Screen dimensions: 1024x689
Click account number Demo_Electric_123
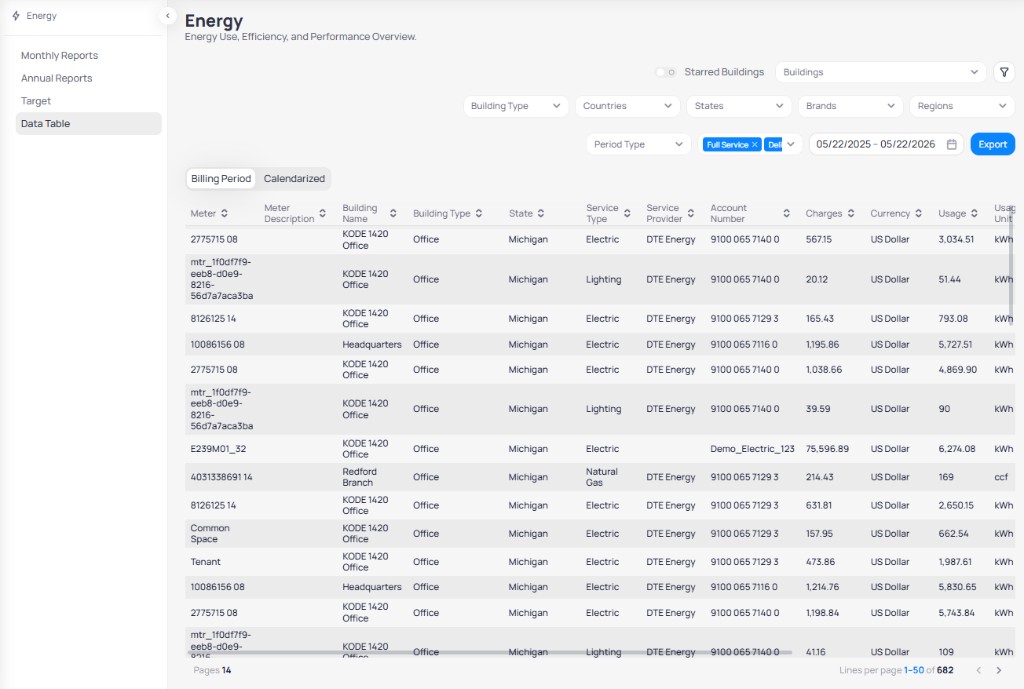click(x=752, y=449)
